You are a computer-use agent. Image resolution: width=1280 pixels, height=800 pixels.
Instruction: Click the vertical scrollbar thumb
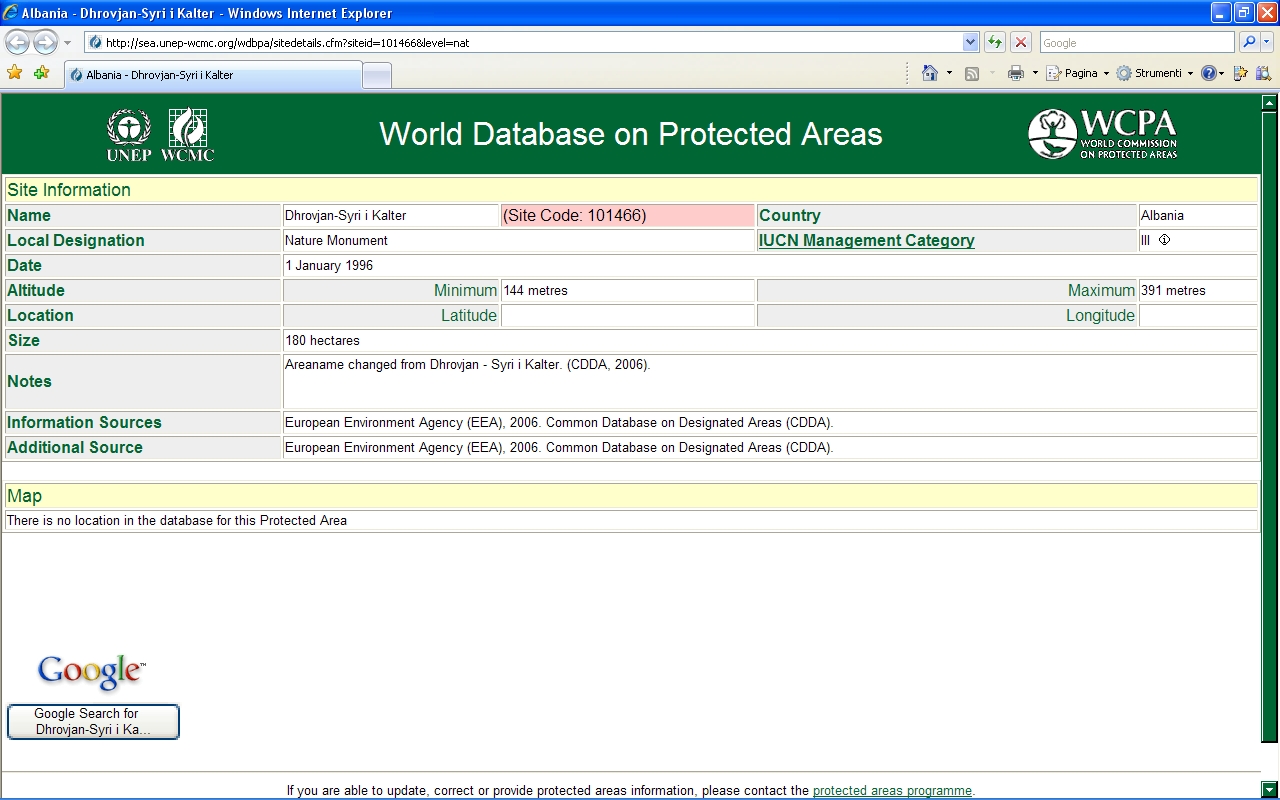1269,427
